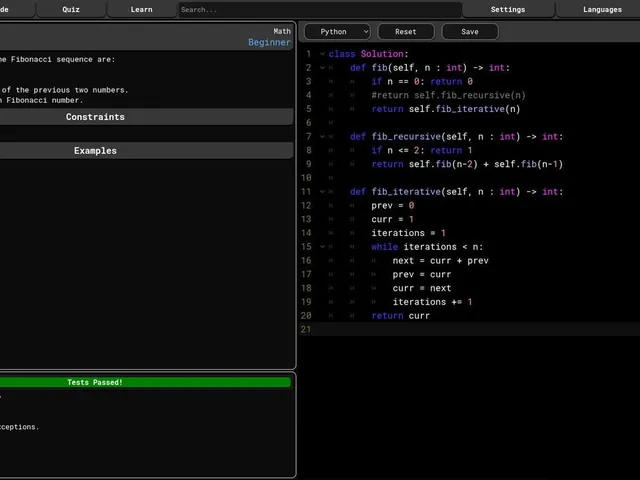
Task: Focus the Search input field
Action: (x=320, y=9)
